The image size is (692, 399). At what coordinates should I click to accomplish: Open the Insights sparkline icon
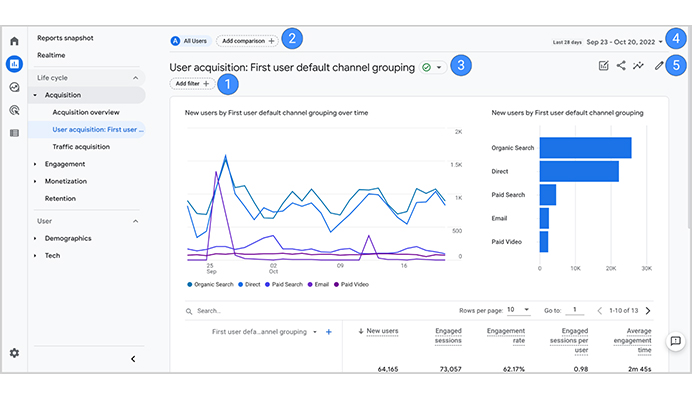638,66
